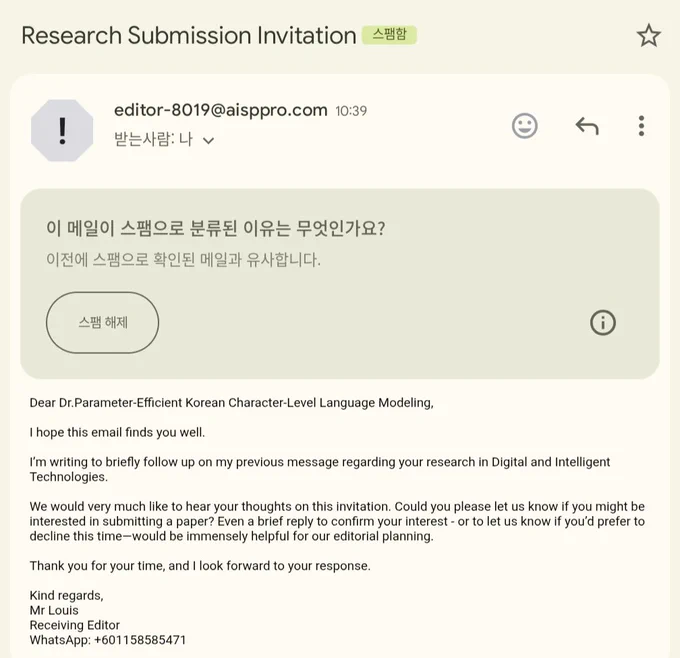Add an emoji reaction to the message
Screen dimensions: 680x658
pos(525,126)
